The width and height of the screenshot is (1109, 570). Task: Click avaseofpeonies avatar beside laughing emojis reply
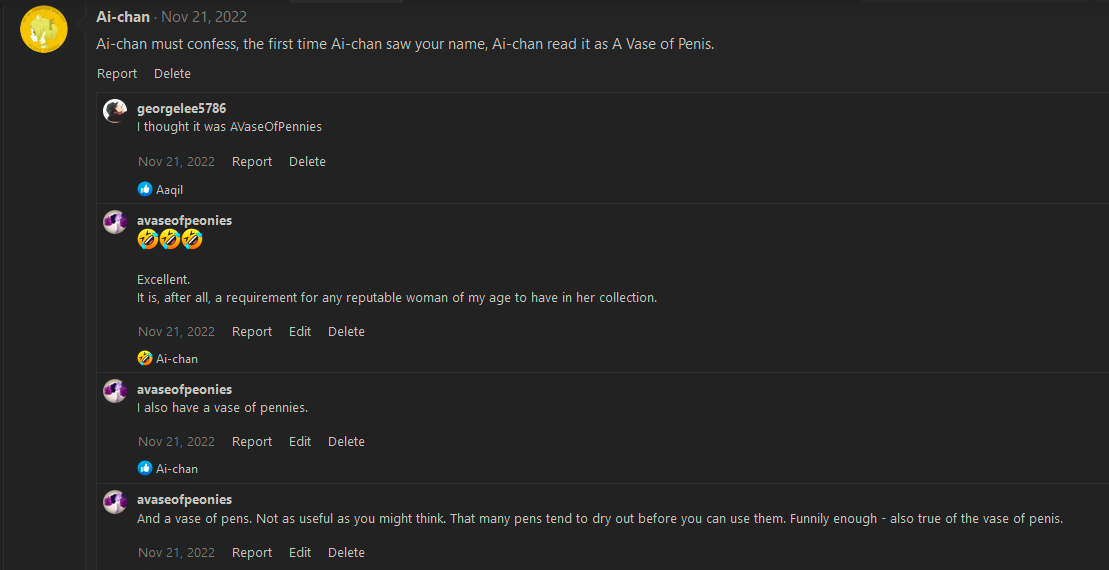(115, 222)
